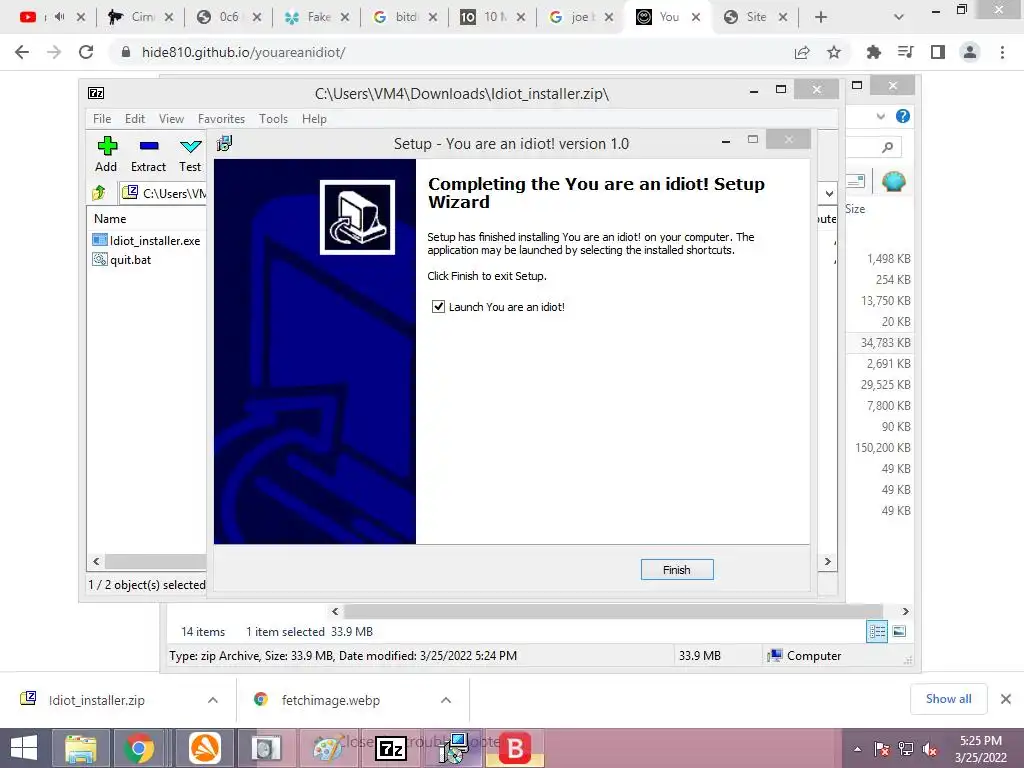1024x768 pixels.
Task: Open the File menu in 7-Zip
Action: tap(102, 119)
